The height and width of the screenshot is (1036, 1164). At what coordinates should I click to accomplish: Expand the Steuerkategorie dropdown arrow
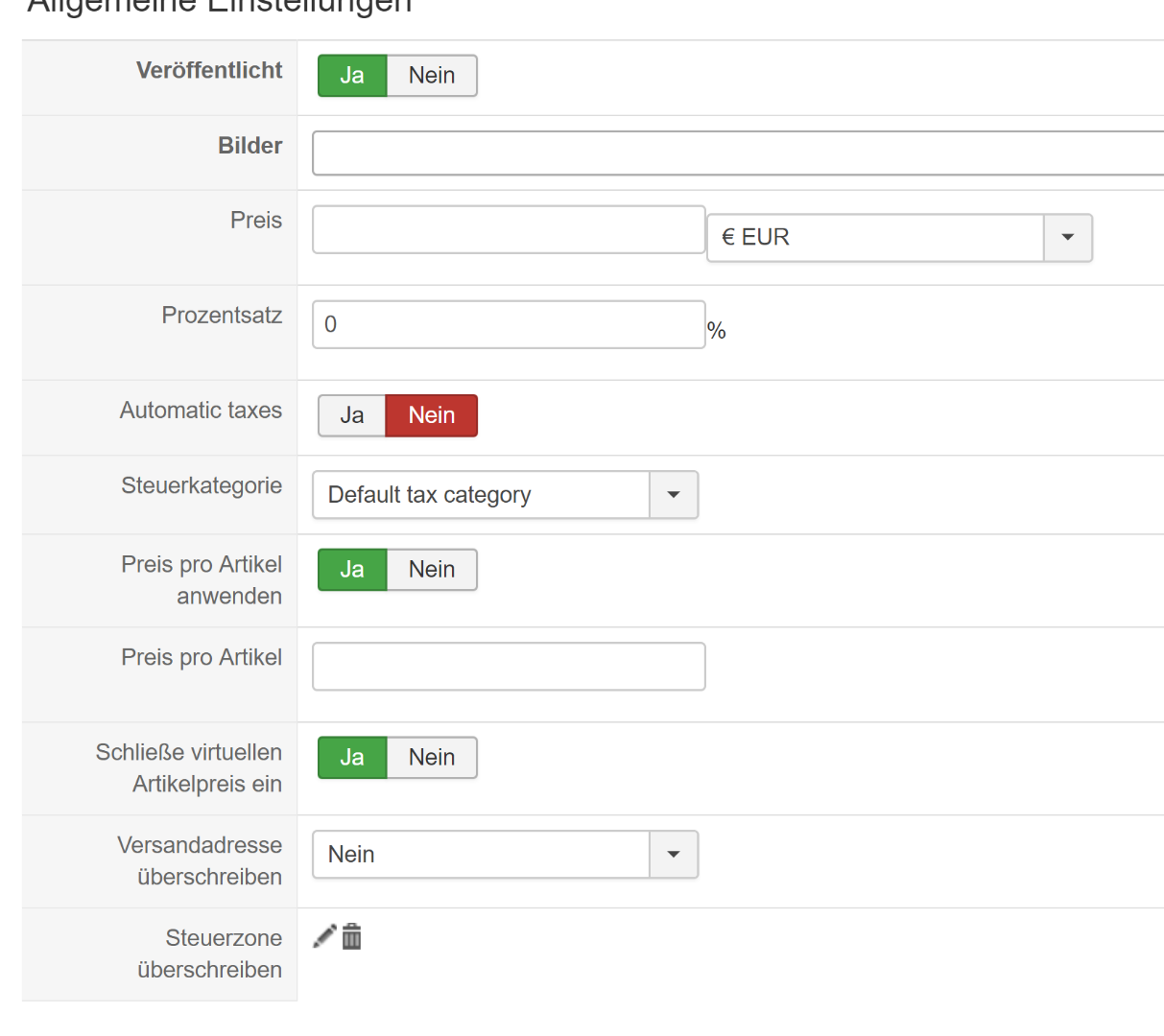tap(674, 495)
